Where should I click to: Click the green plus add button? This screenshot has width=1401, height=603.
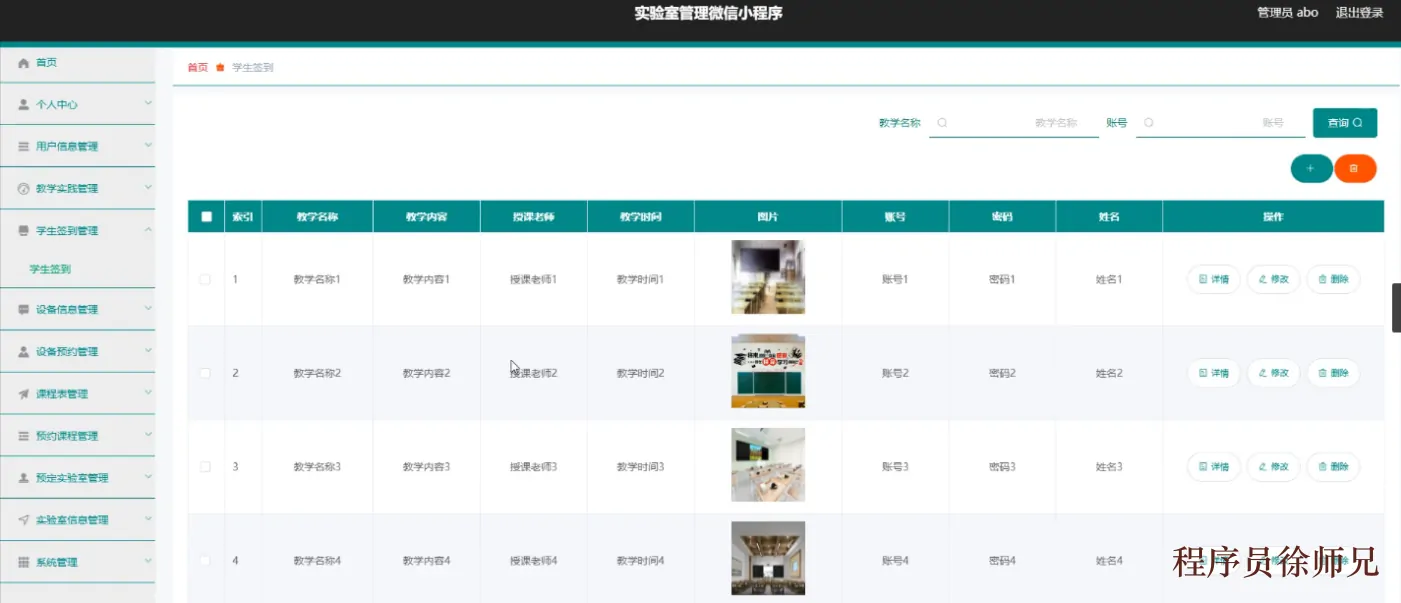click(x=1311, y=169)
